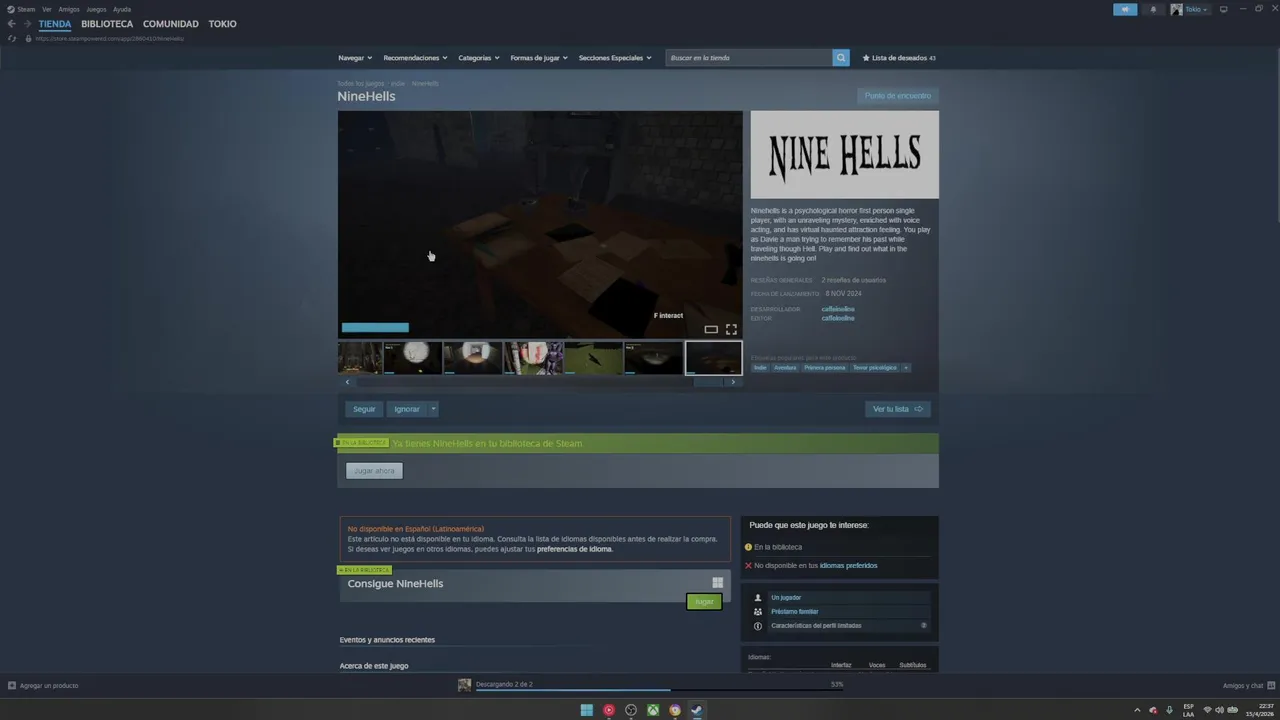Open the Ayuda menu
Screen dimensions: 1280x720
[122, 9]
